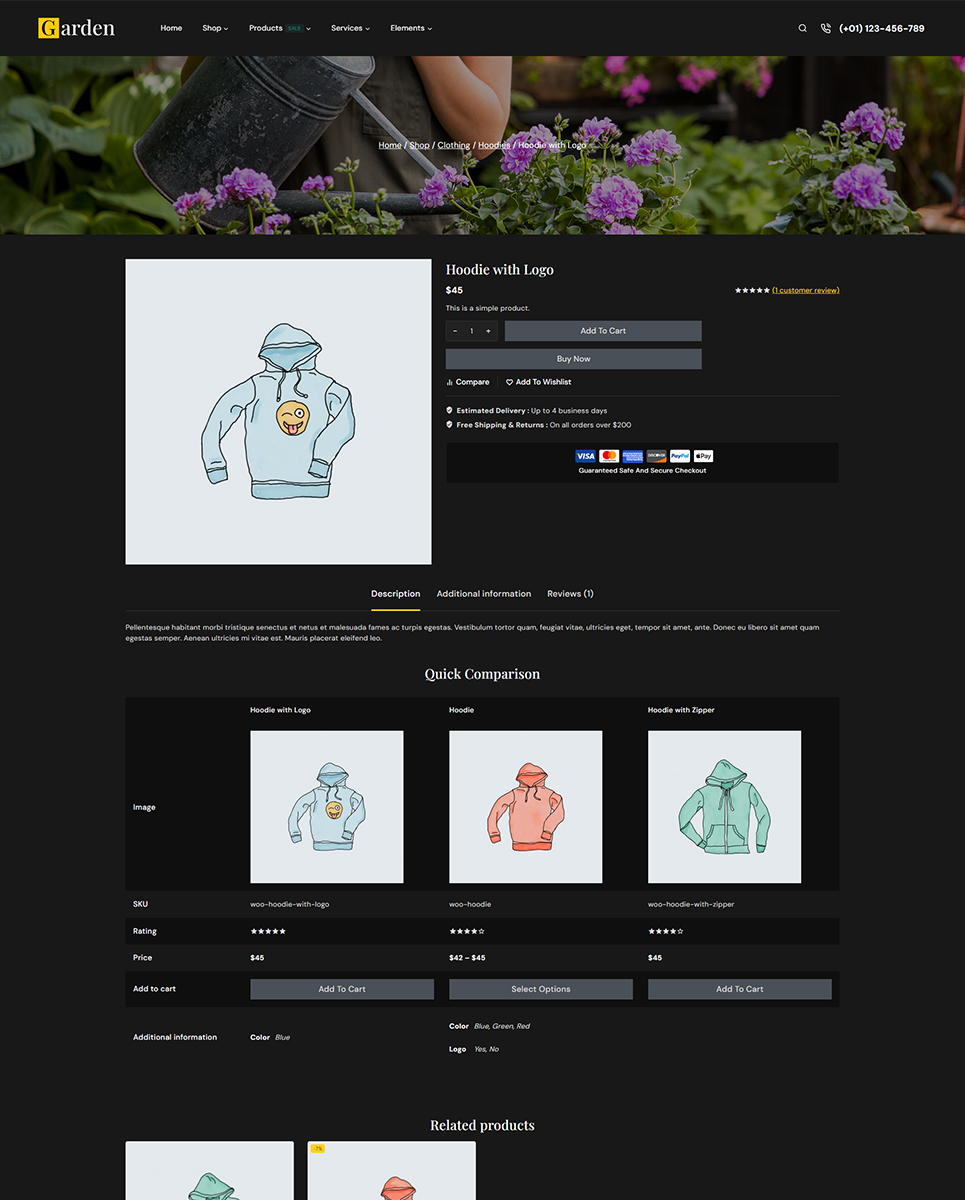This screenshot has width=965, height=1200.
Task: Click Select Options for Hoodie
Action: coord(541,989)
